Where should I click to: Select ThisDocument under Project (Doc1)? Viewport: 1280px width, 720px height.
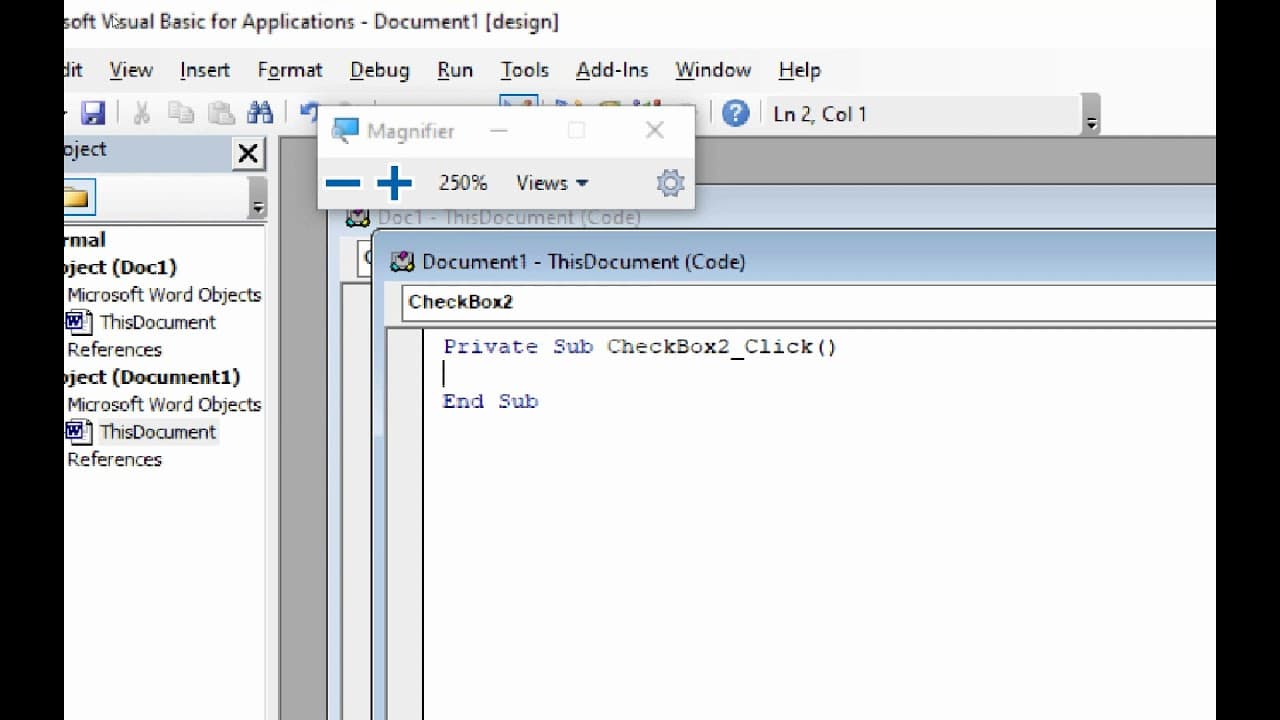pos(157,322)
